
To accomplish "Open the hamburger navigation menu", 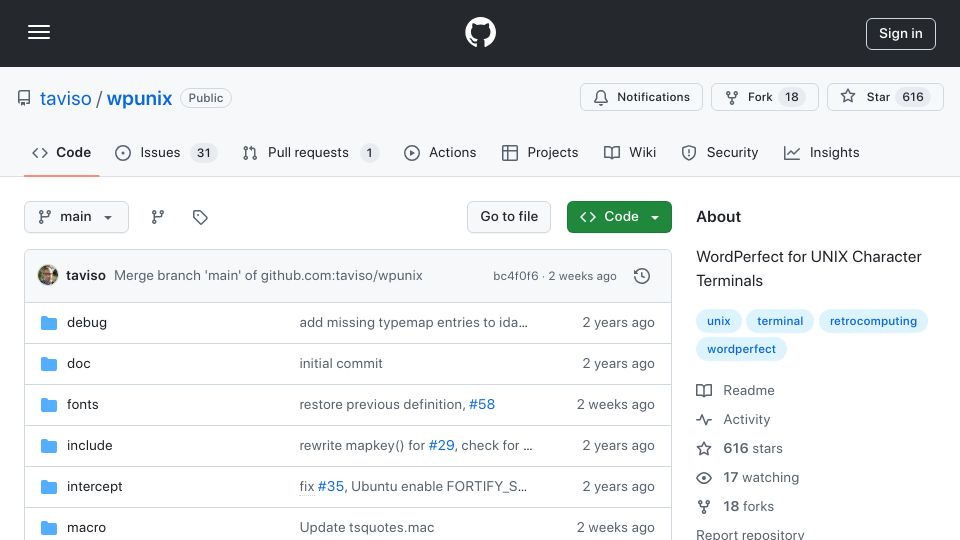I will pos(39,32).
